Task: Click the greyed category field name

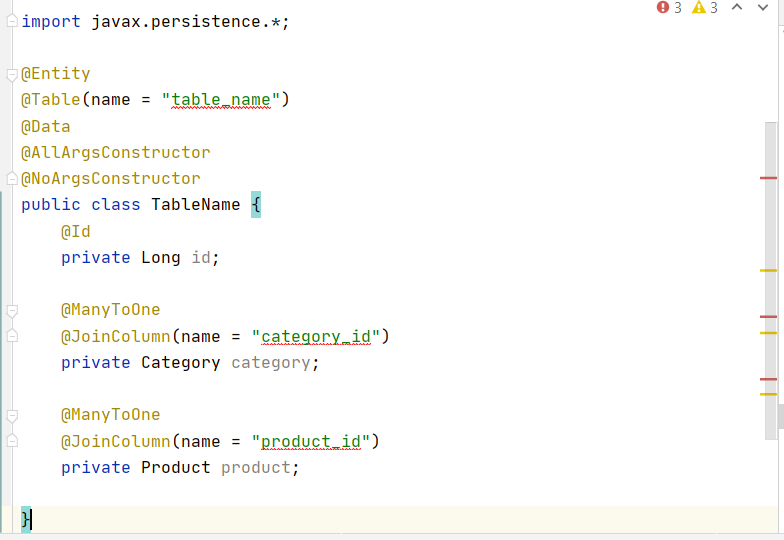Action: tap(270, 362)
